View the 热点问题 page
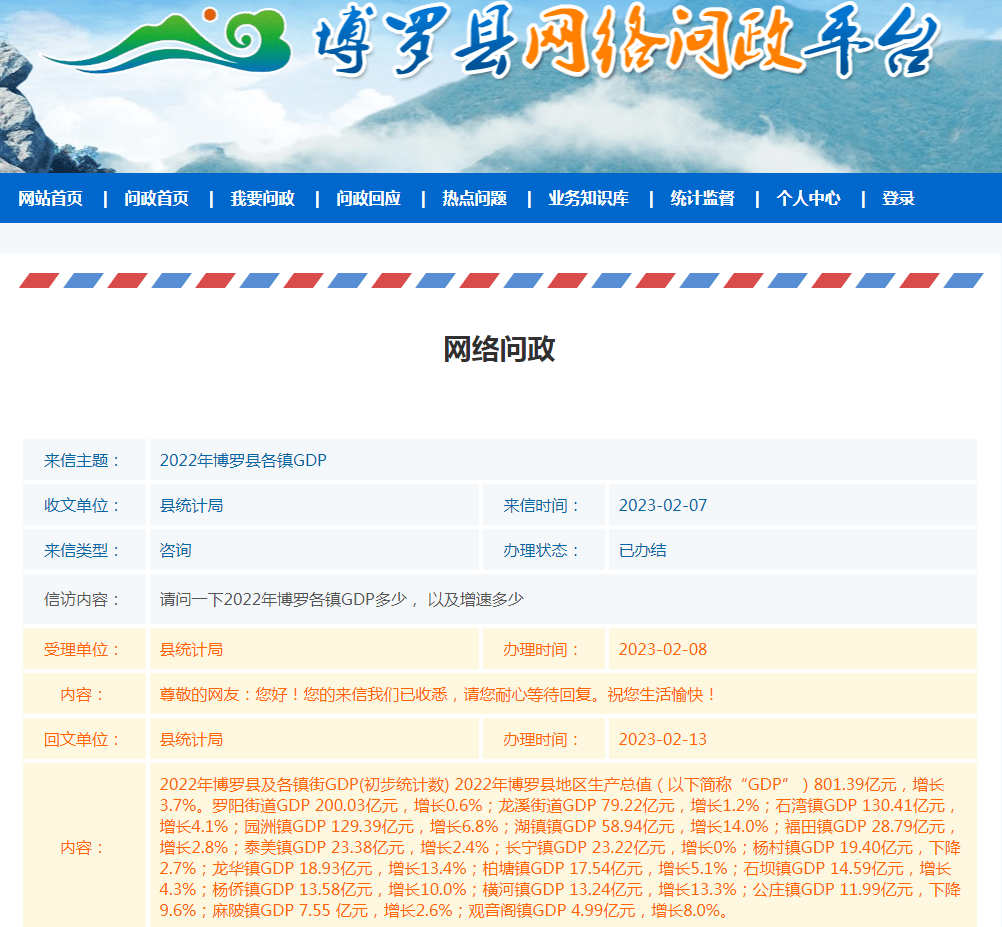The width and height of the screenshot is (1002, 927). [x=470, y=199]
